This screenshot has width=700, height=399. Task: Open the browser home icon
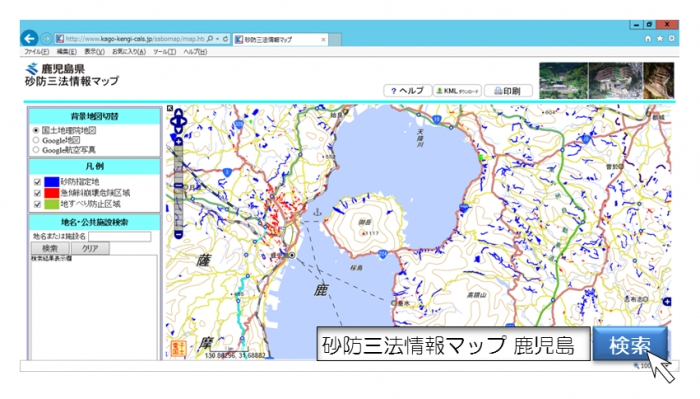[648, 39]
